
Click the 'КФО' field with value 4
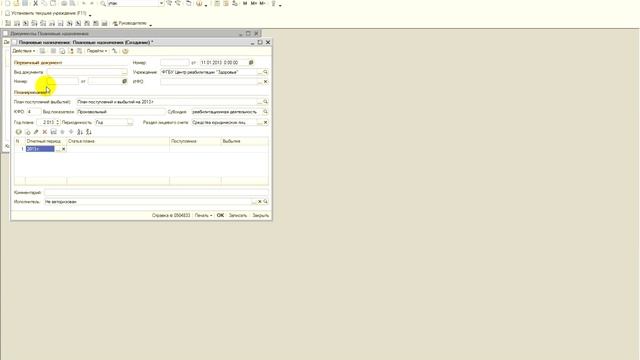pyautogui.click(x=33, y=111)
